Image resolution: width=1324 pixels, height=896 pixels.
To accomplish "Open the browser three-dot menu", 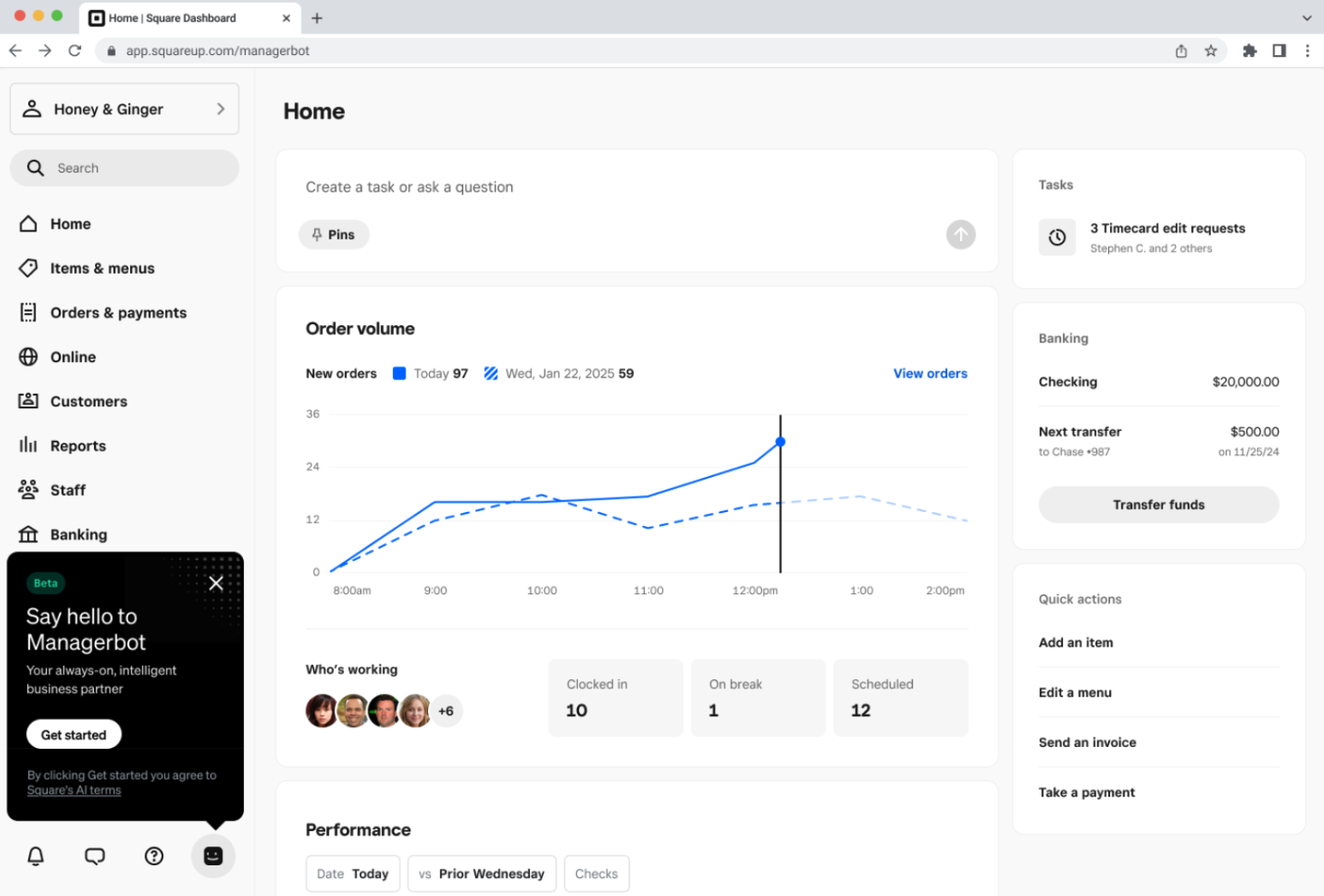I will tap(1308, 51).
